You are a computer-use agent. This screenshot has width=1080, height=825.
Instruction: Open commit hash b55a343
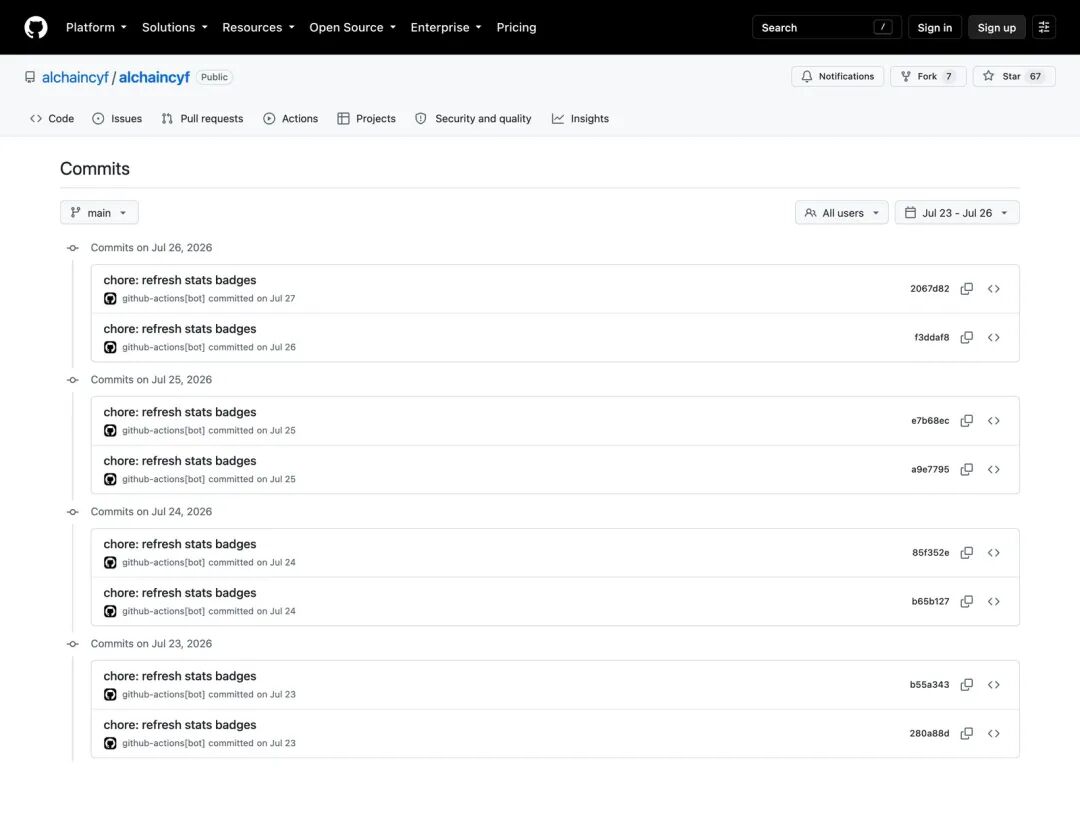(x=929, y=685)
